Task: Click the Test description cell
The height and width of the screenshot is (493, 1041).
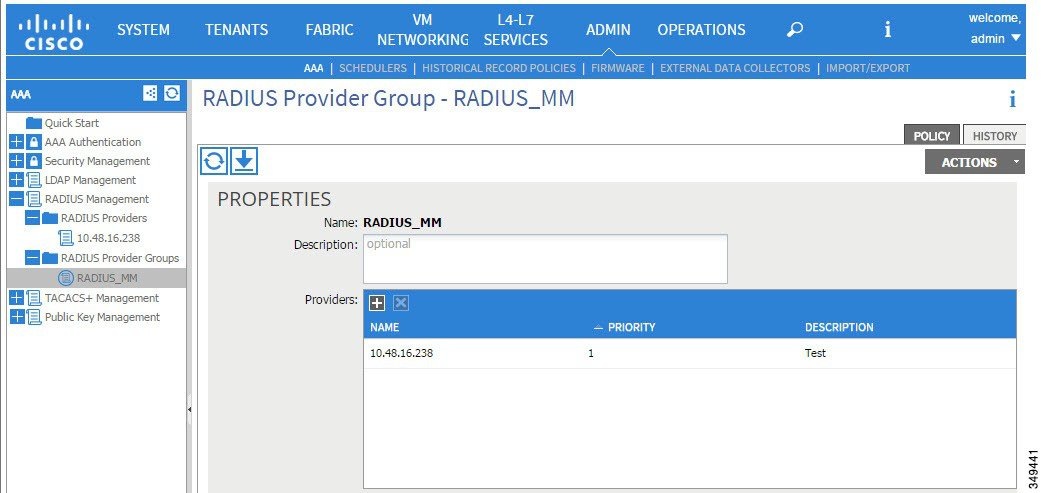Action: (x=815, y=353)
